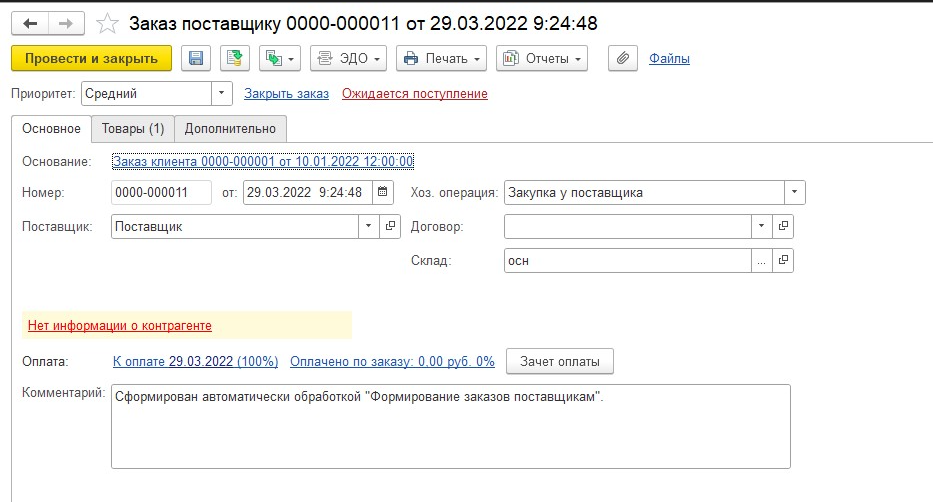The height and width of the screenshot is (502, 933).
Task: Expand the Хоз. операция dropdown
Action: (794, 192)
